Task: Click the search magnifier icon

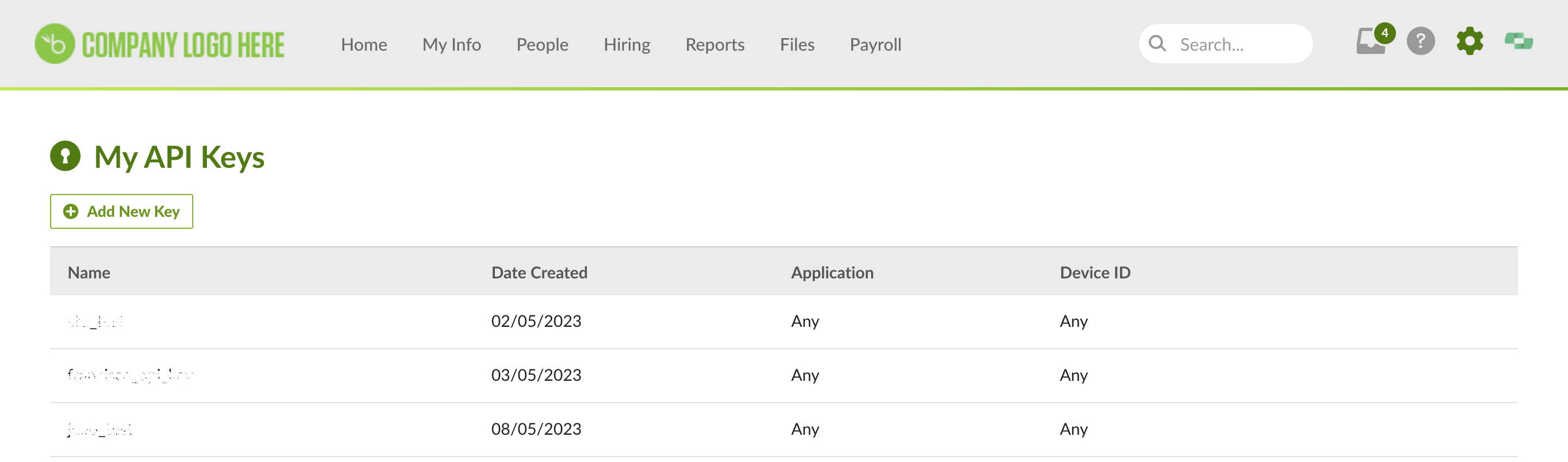Action: [1157, 44]
